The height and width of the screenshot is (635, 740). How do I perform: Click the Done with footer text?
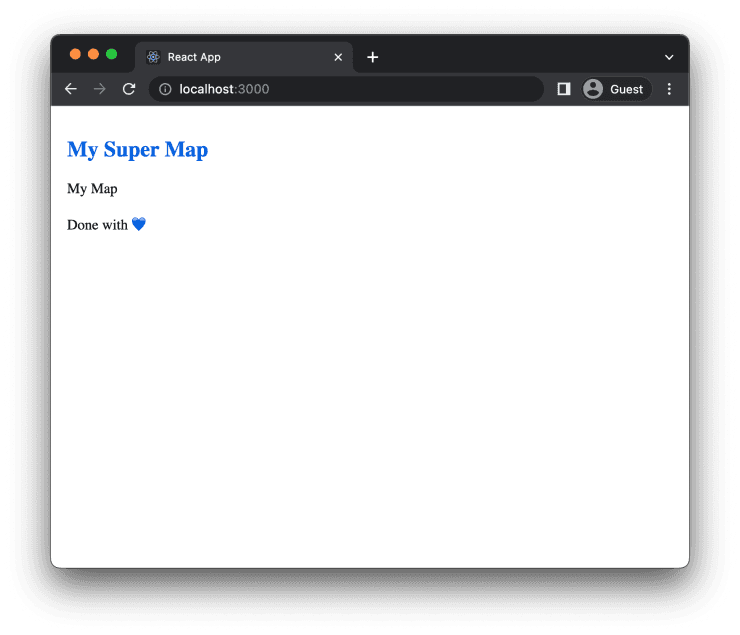[97, 225]
